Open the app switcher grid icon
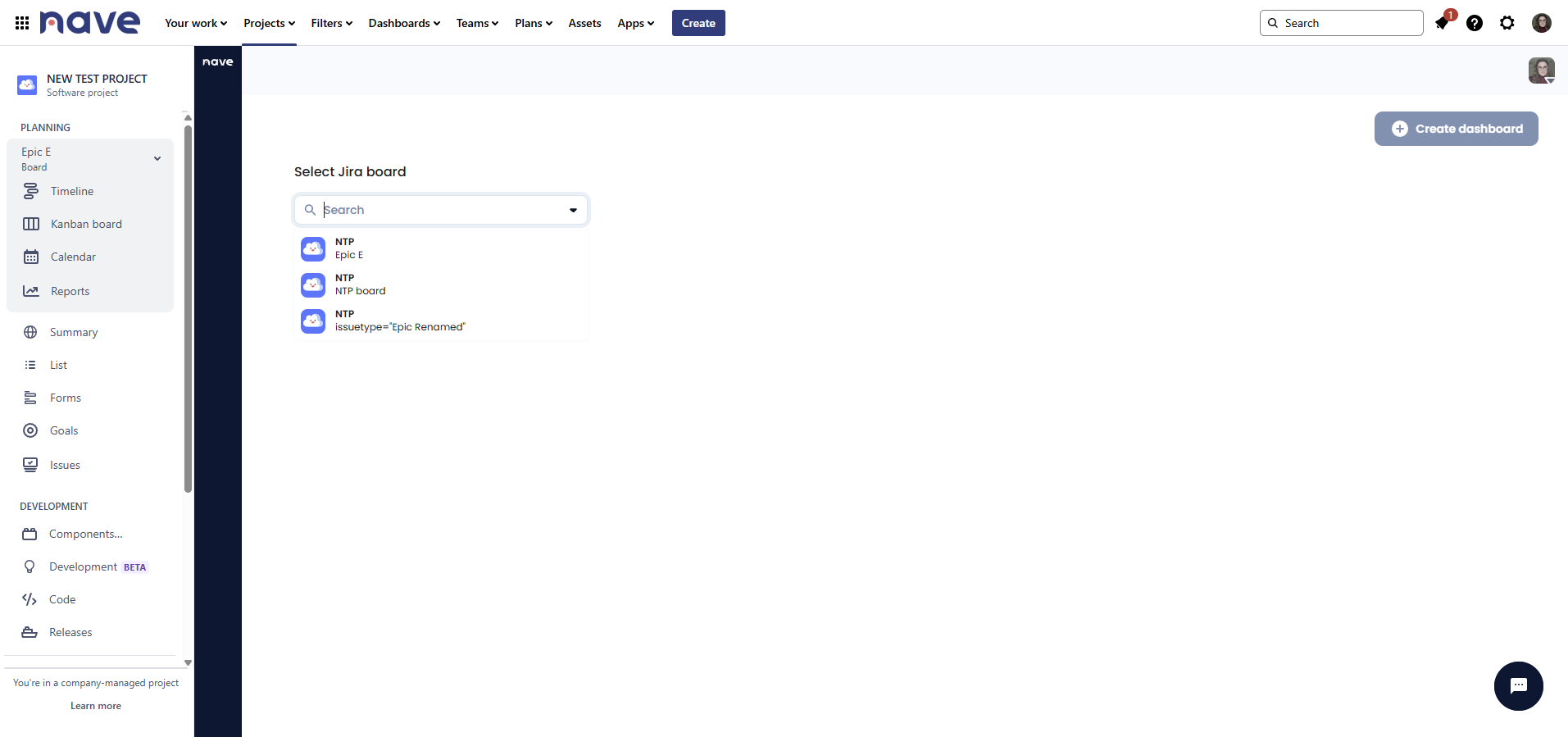The image size is (1568, 737). click(x=22, y=23)
